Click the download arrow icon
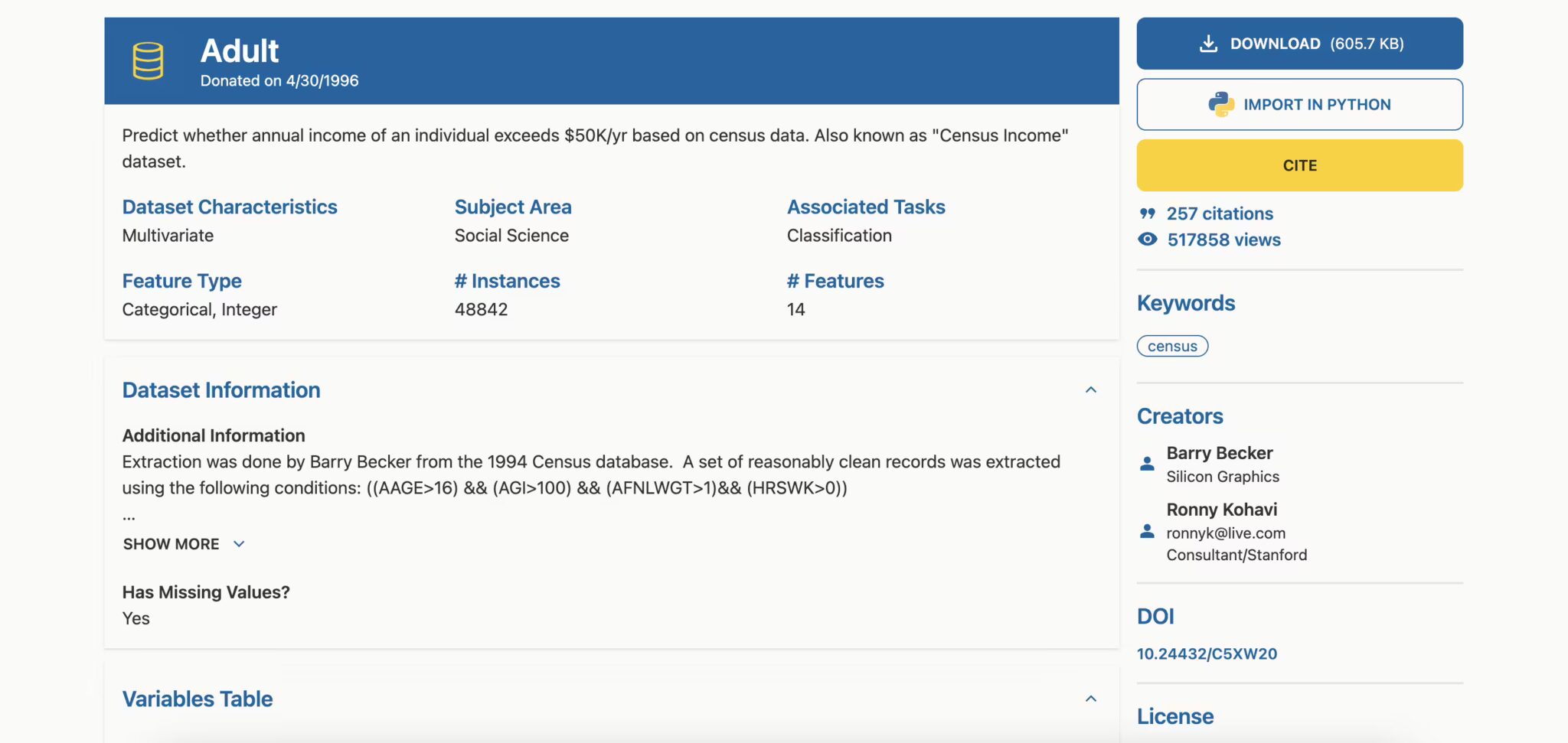The width and height of the screenshot is (1568, 743). point(1210,43)
